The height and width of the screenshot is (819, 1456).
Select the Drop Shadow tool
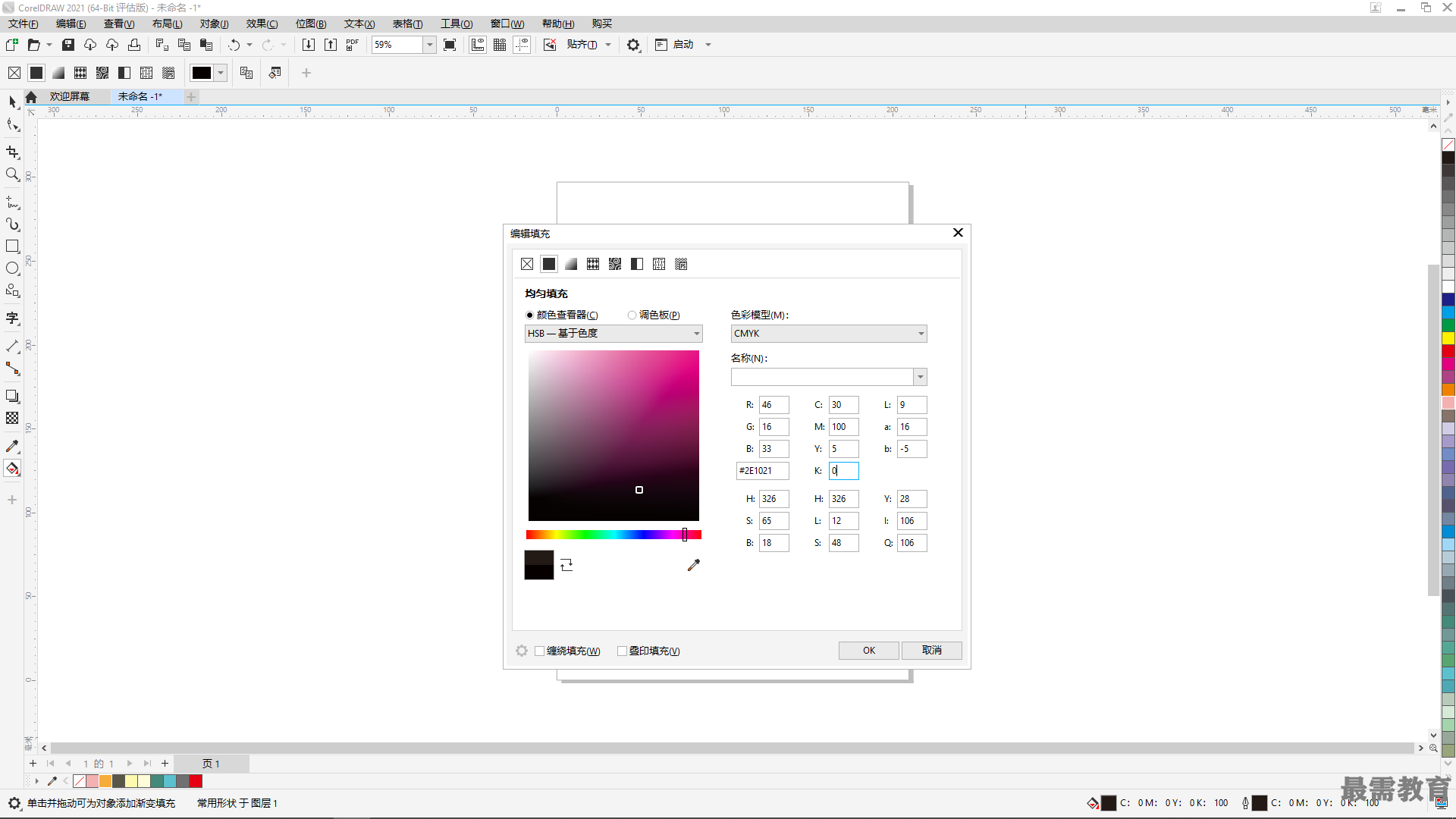12,396
